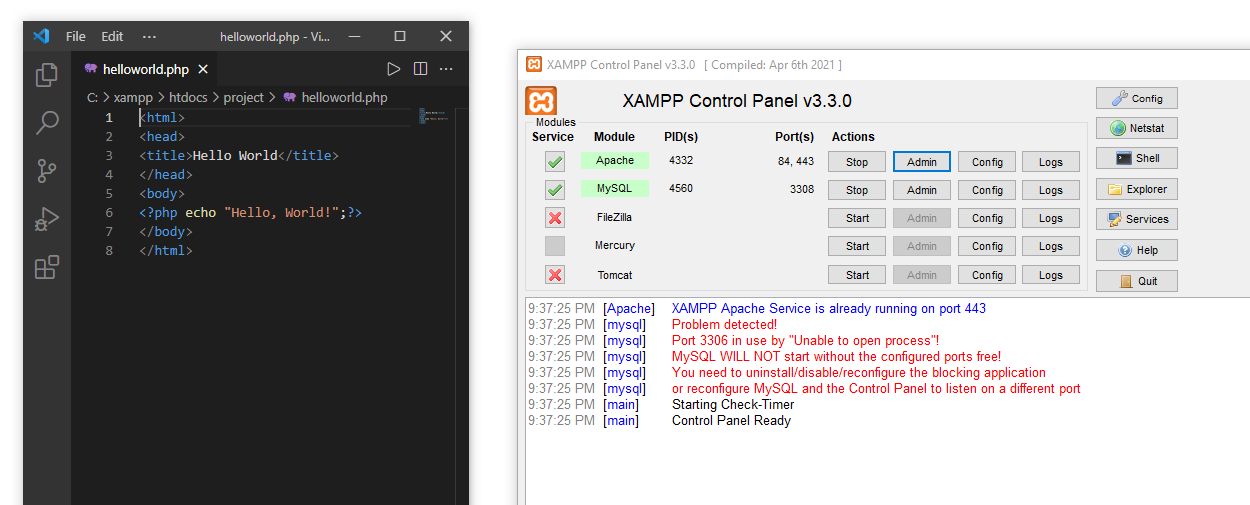Toggle the MySQL service checkbox
The height and width of the screenshot is (505, 1250).
[555, 189]
